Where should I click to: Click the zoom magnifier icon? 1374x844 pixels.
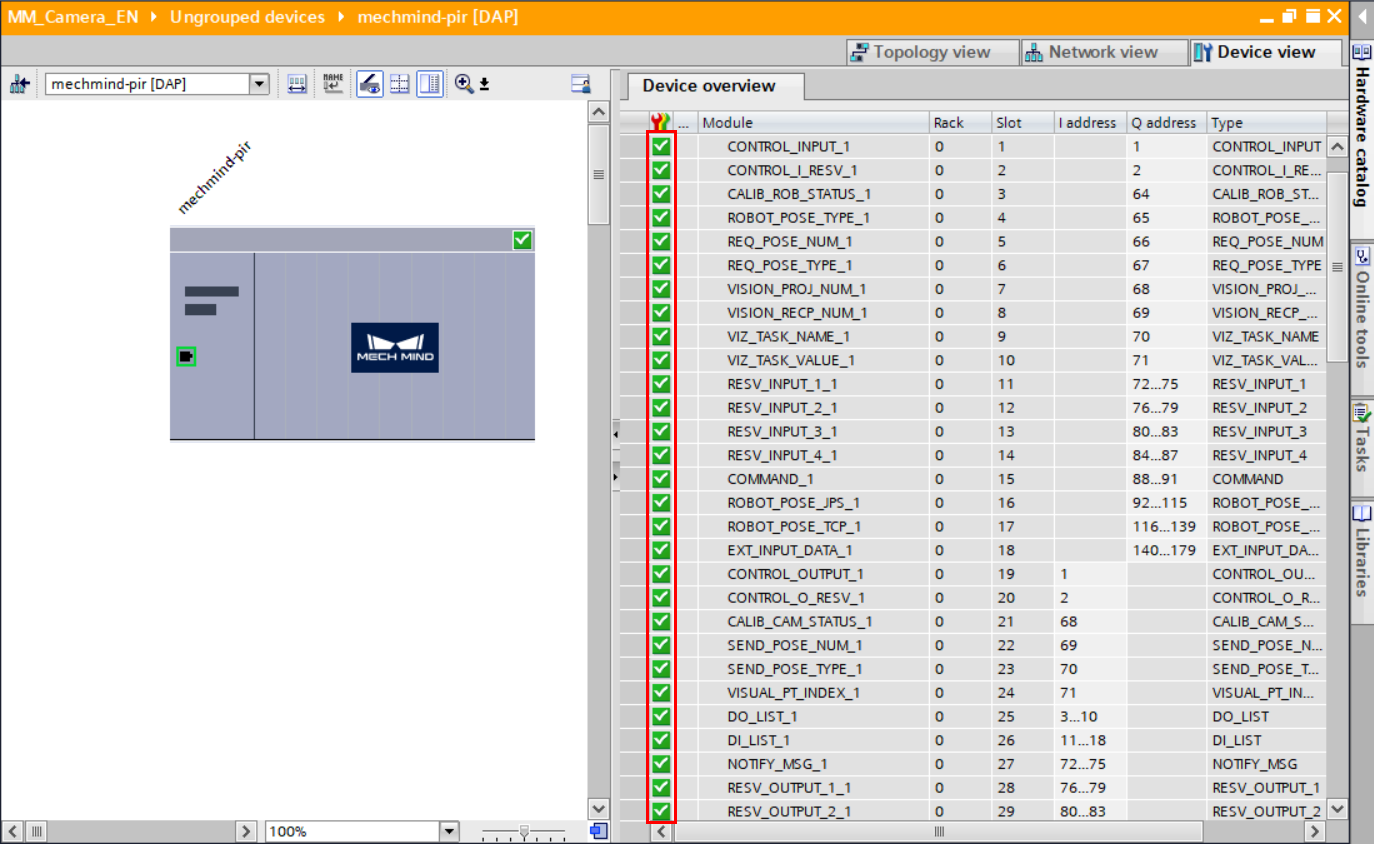click(464, 84)
